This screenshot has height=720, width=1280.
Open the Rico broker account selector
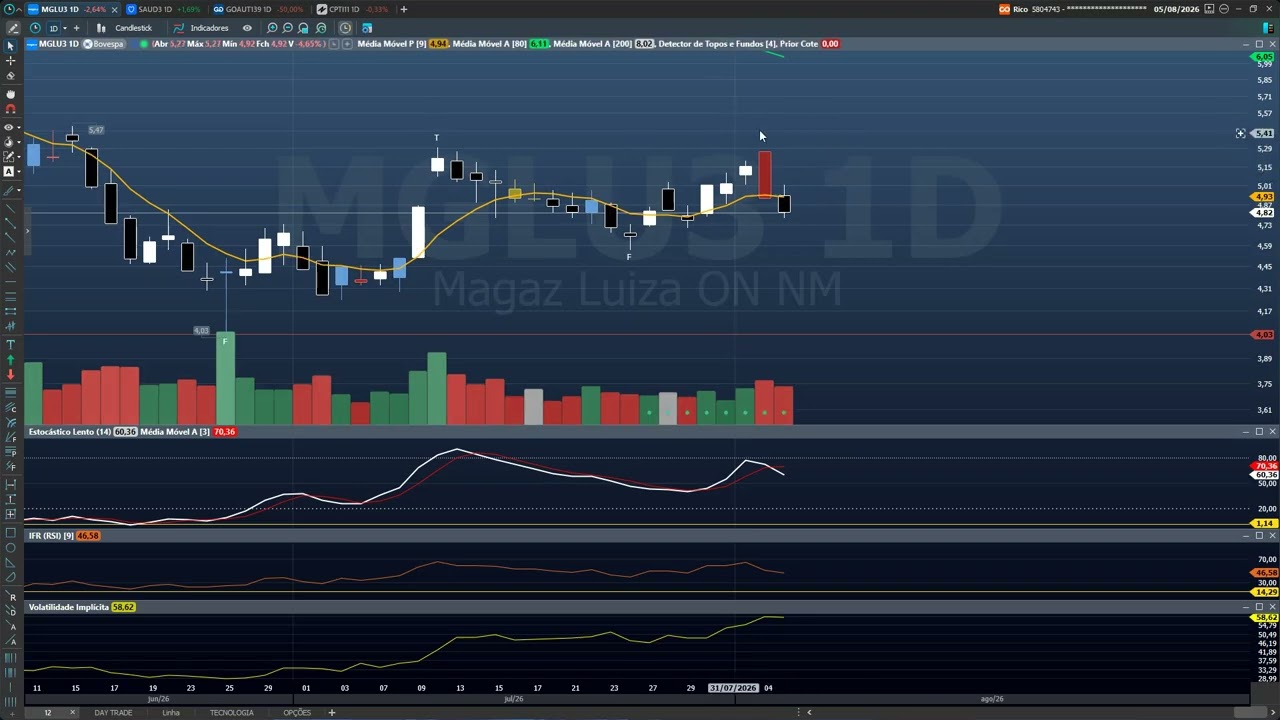1072,9
